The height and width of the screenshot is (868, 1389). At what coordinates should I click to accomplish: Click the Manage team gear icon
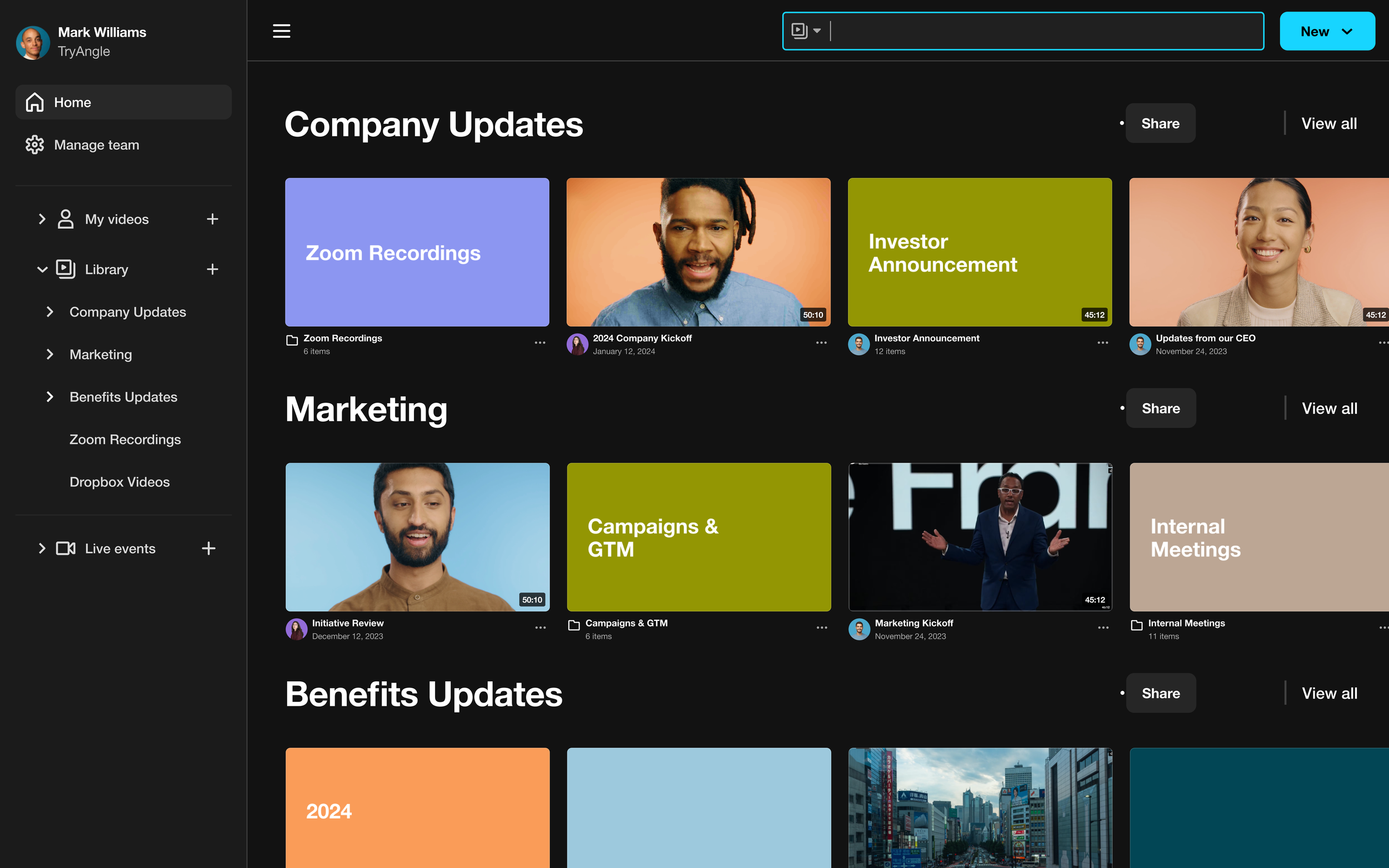[34, 144]
